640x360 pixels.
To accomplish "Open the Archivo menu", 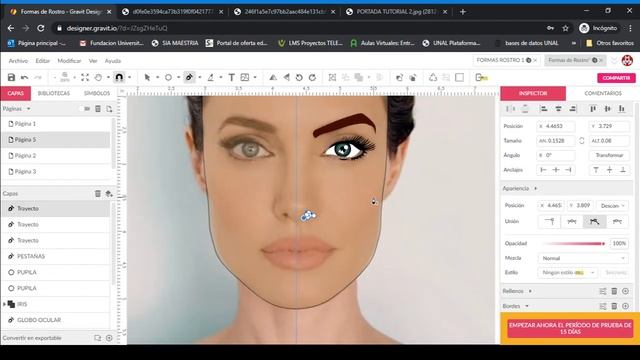I will point(18,61).
